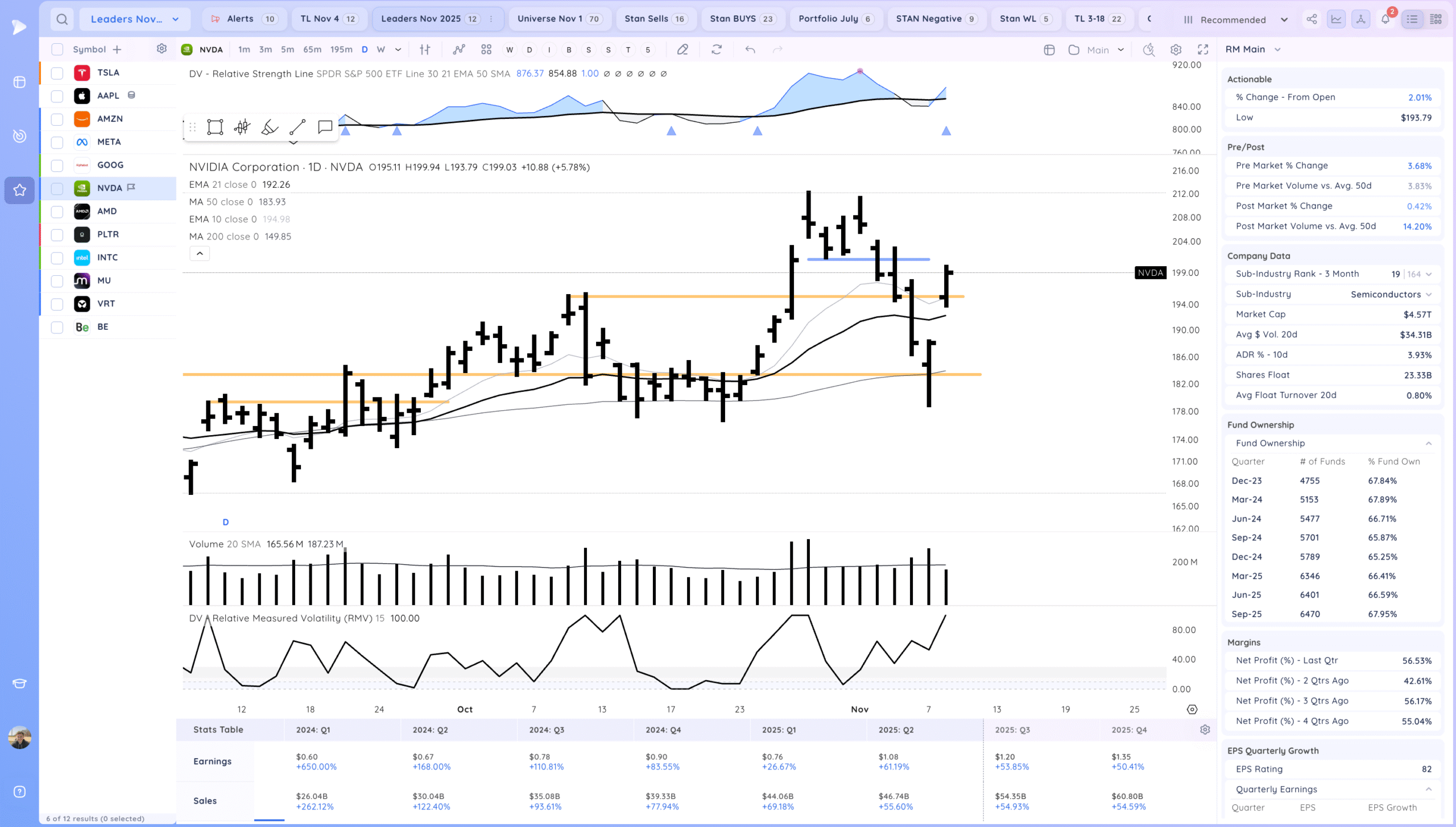Open watchlist column settings gear

point(162,49)
